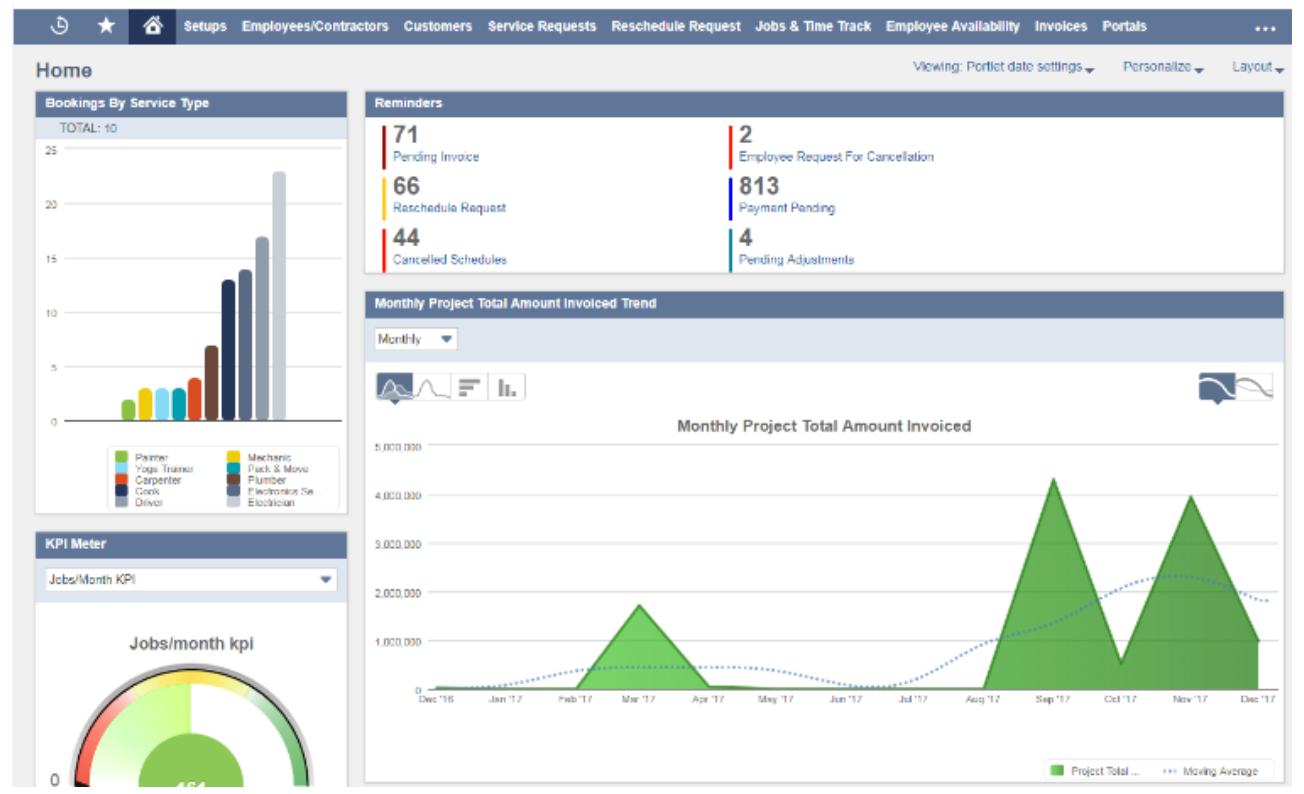1304x794 pixels.
Task: Click the KPI Meter portlet header
Action: [191, 544]
